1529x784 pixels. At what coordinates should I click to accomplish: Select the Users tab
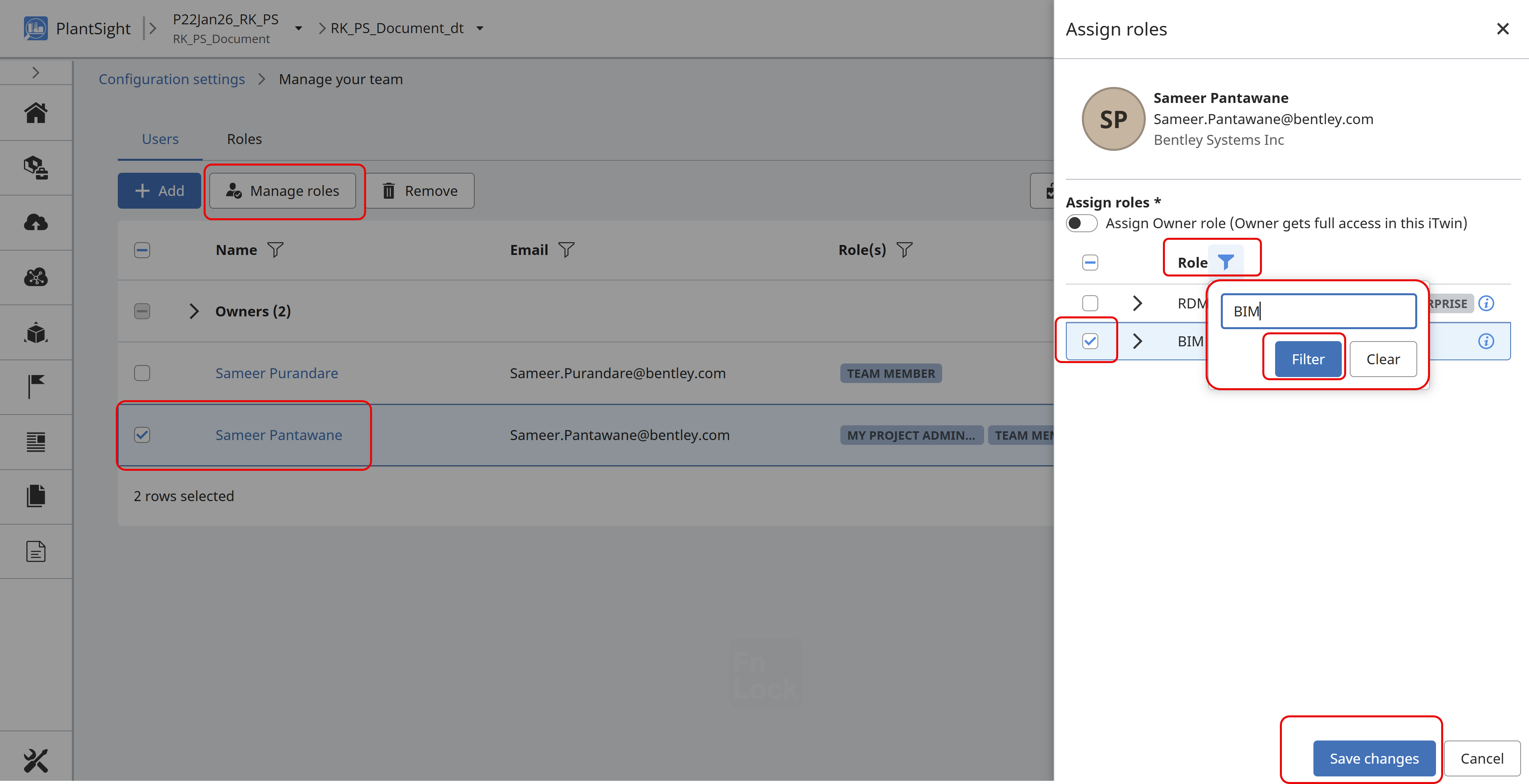tap(160, 139)
